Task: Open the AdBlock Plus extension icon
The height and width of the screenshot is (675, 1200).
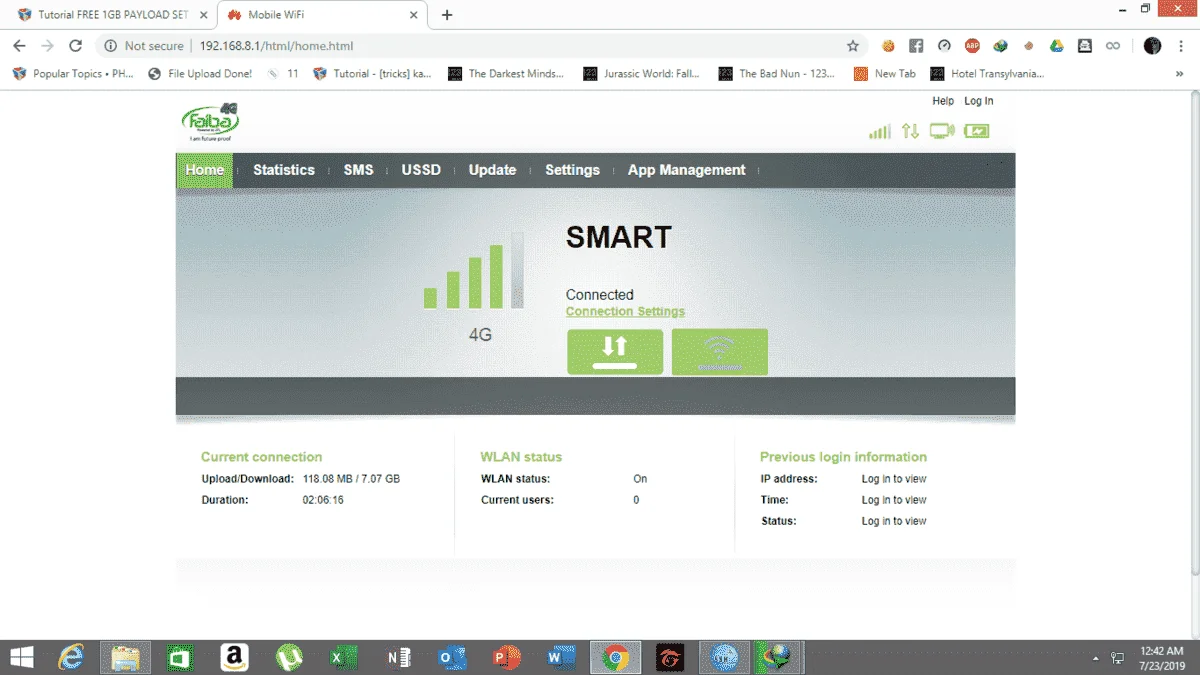Action: point(972,46)
